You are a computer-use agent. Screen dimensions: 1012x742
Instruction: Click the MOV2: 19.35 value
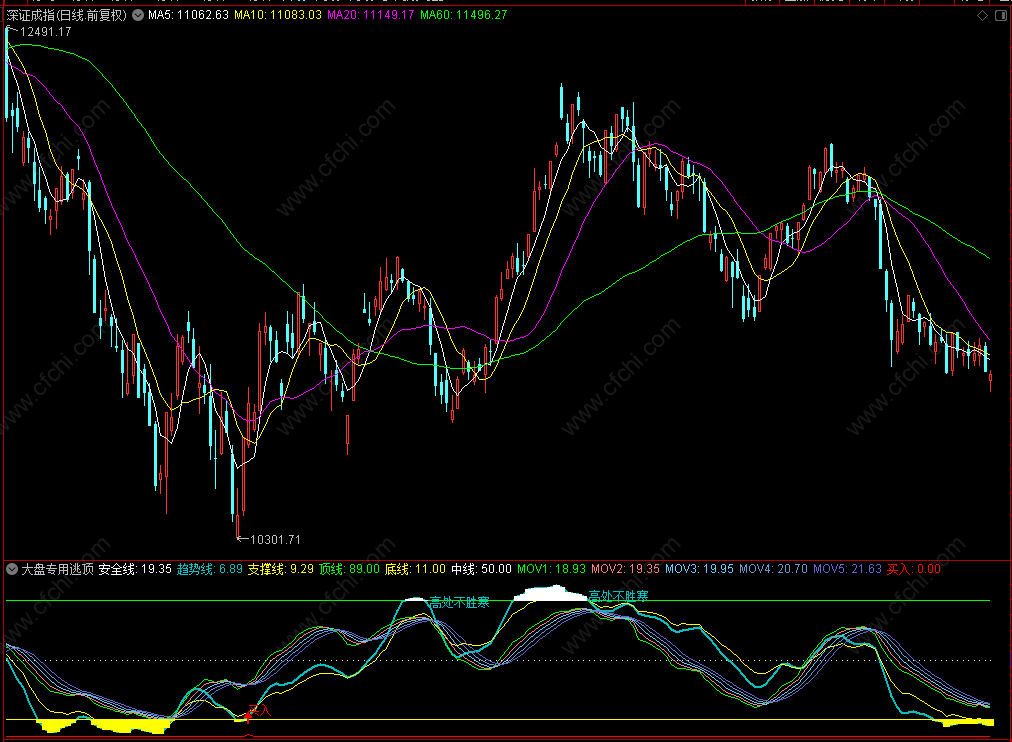point(625,569)
